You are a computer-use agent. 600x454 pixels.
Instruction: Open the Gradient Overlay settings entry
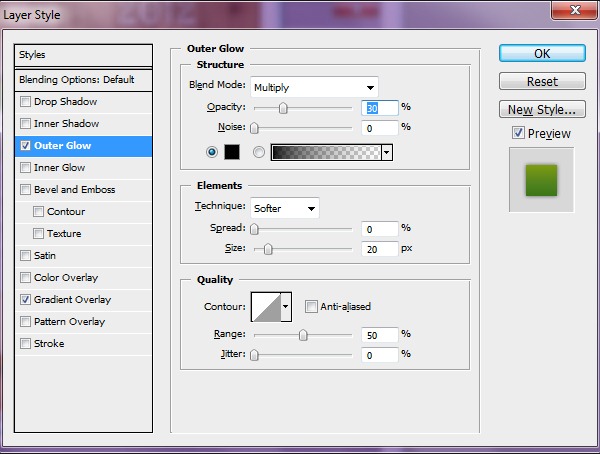pyautogui.click(x=72, y=299)
